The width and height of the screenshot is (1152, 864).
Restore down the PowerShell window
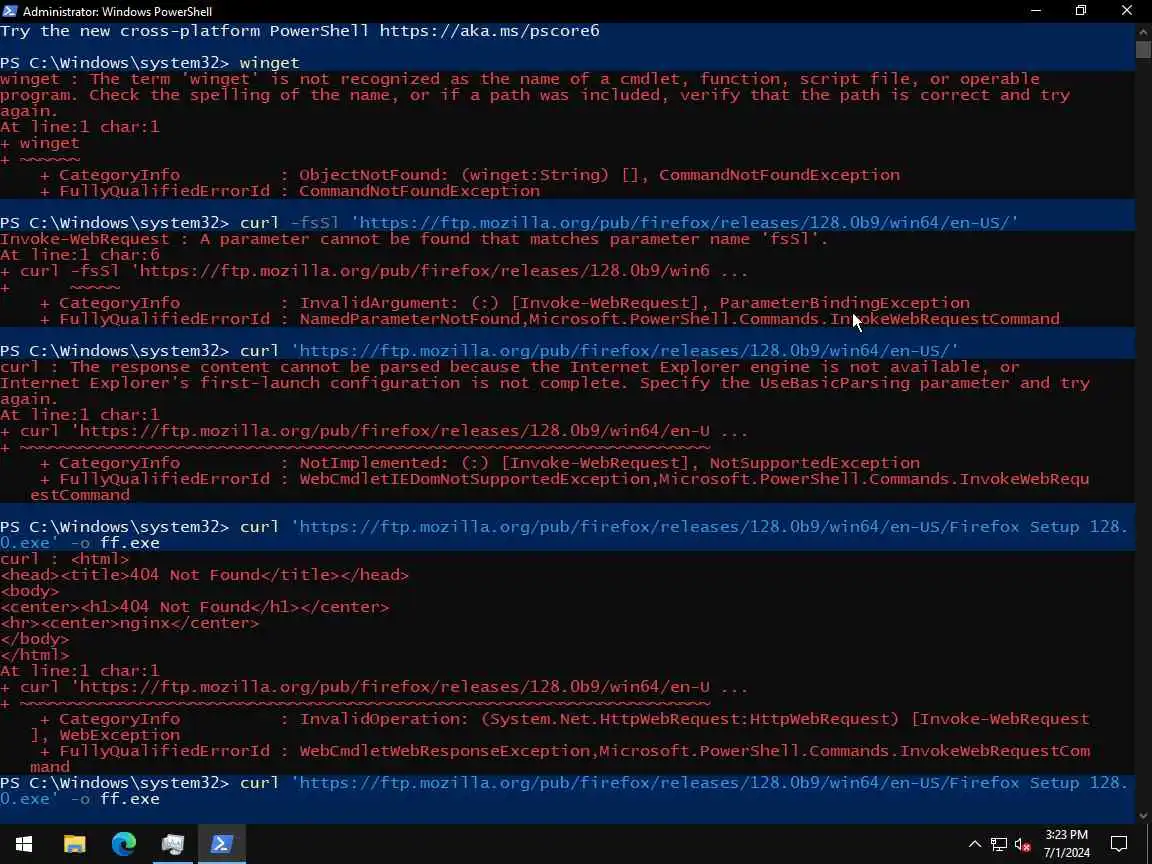coord(1081,11)
